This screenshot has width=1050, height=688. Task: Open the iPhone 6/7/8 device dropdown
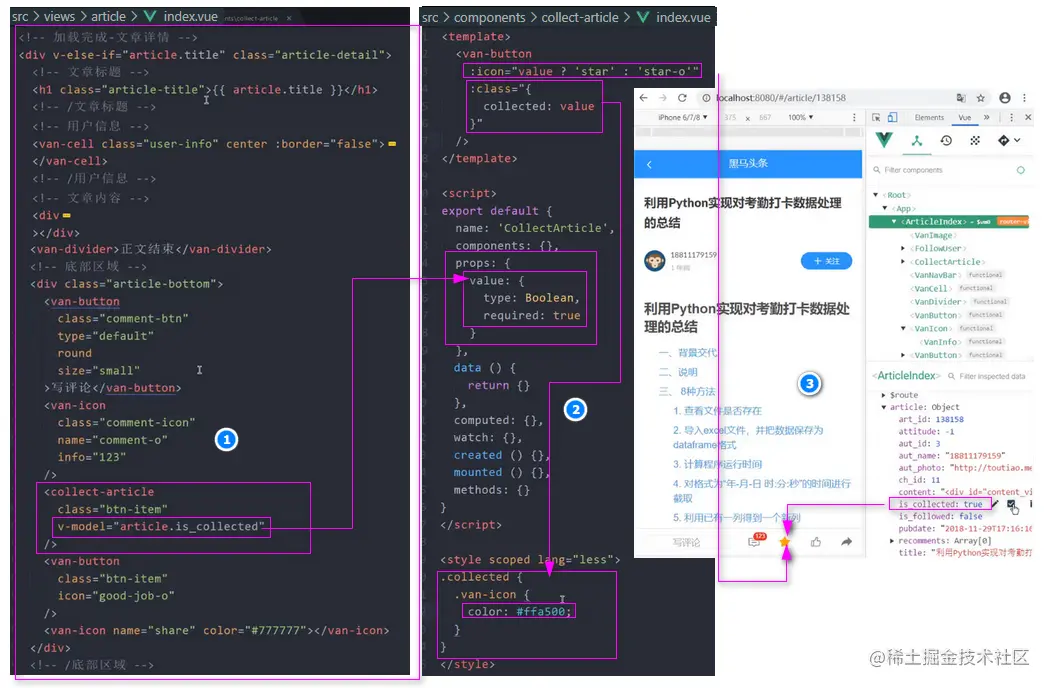pyautogui.click(x=682, y=117)
